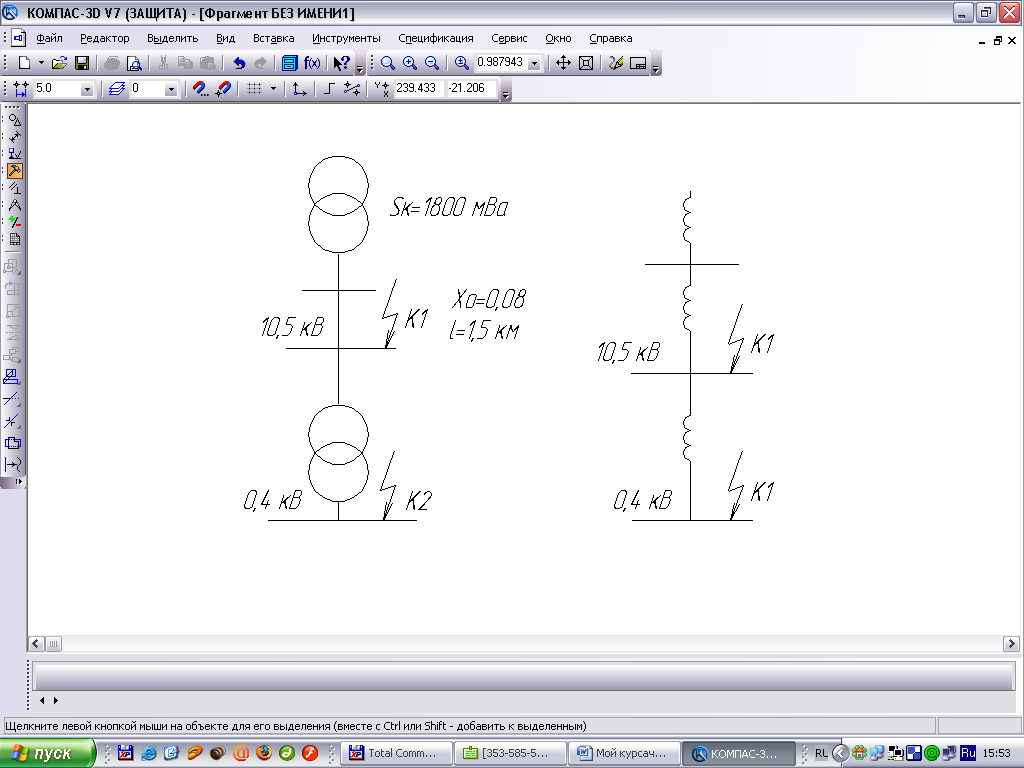This screenshot has height=768, width=1024.
Task: Toggle the grid display button
Action: 254,89
